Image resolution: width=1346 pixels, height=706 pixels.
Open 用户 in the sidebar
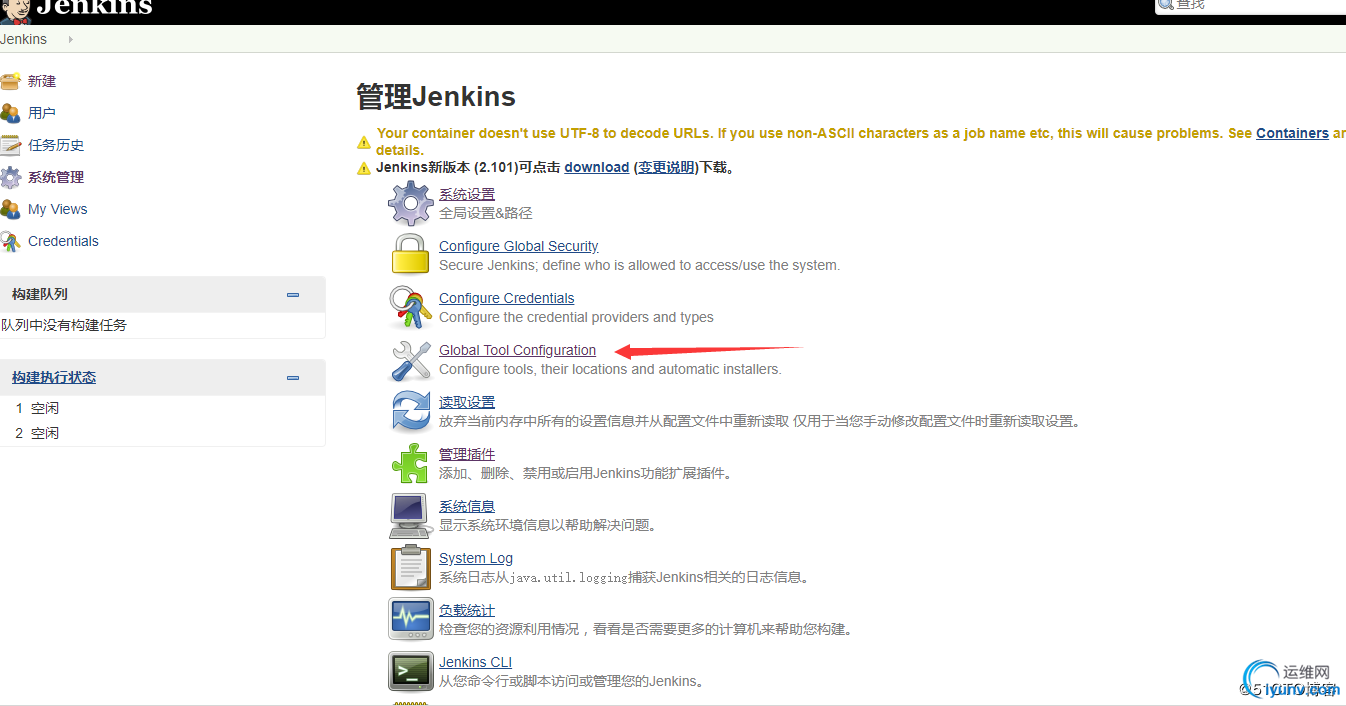click(42, 113)
